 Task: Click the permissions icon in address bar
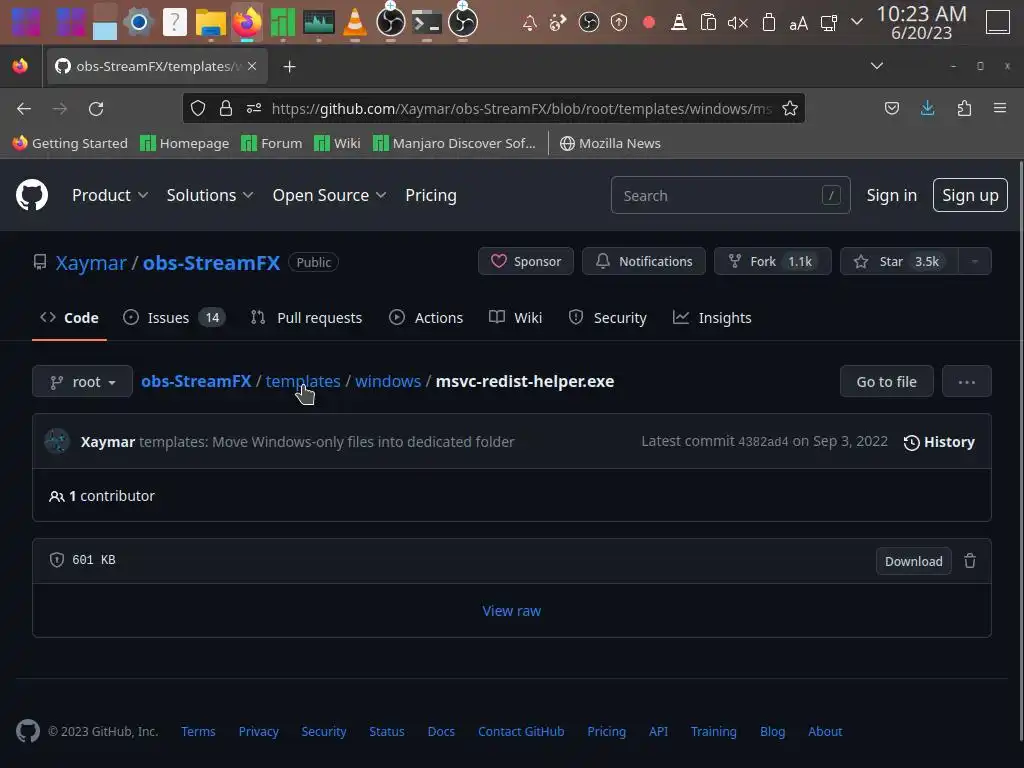click(x=254, y=108)
